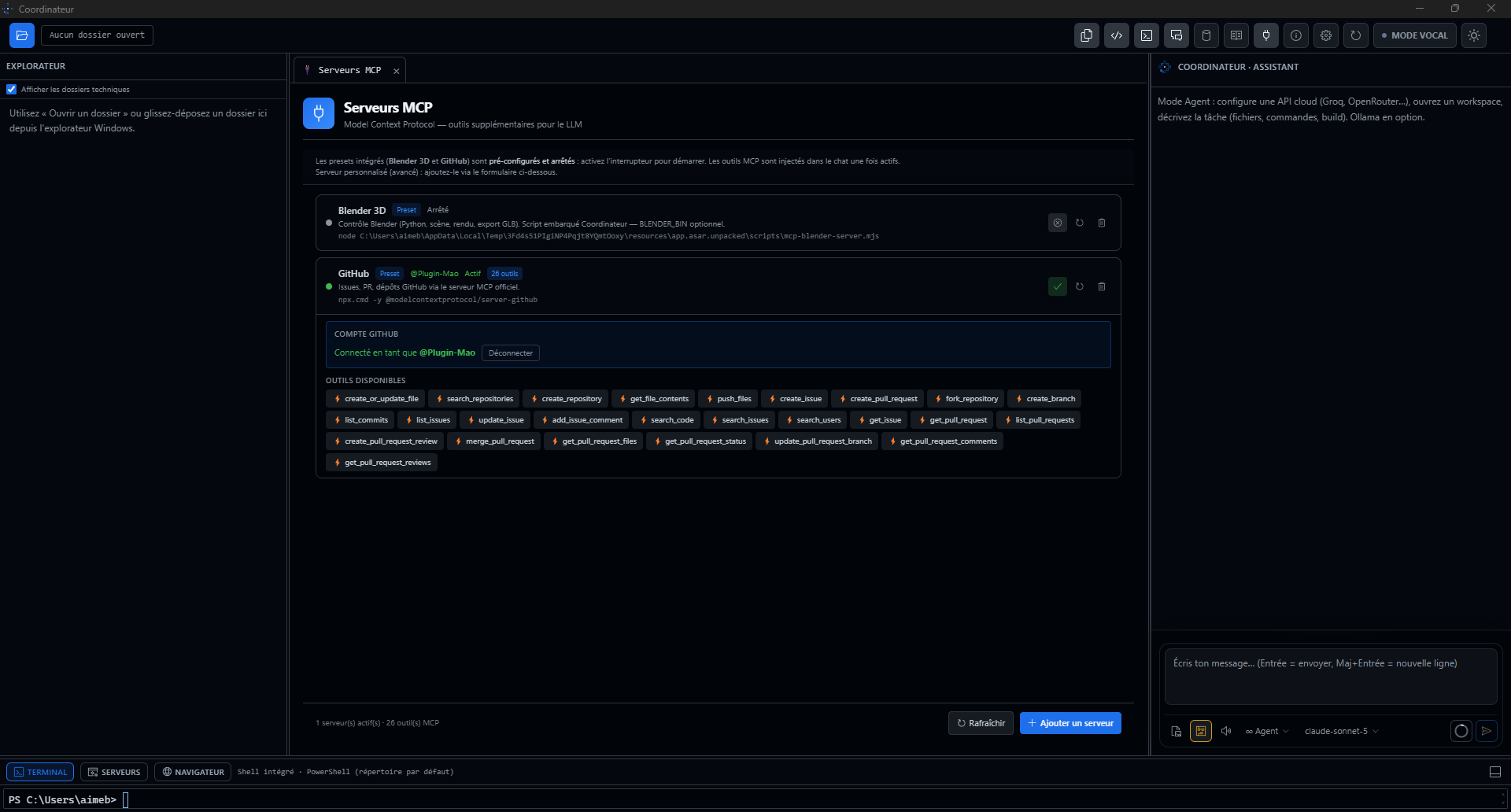The image size is (1511, 812).
Task: Select the fork_repository tool chip
Action: click(966, 399)
